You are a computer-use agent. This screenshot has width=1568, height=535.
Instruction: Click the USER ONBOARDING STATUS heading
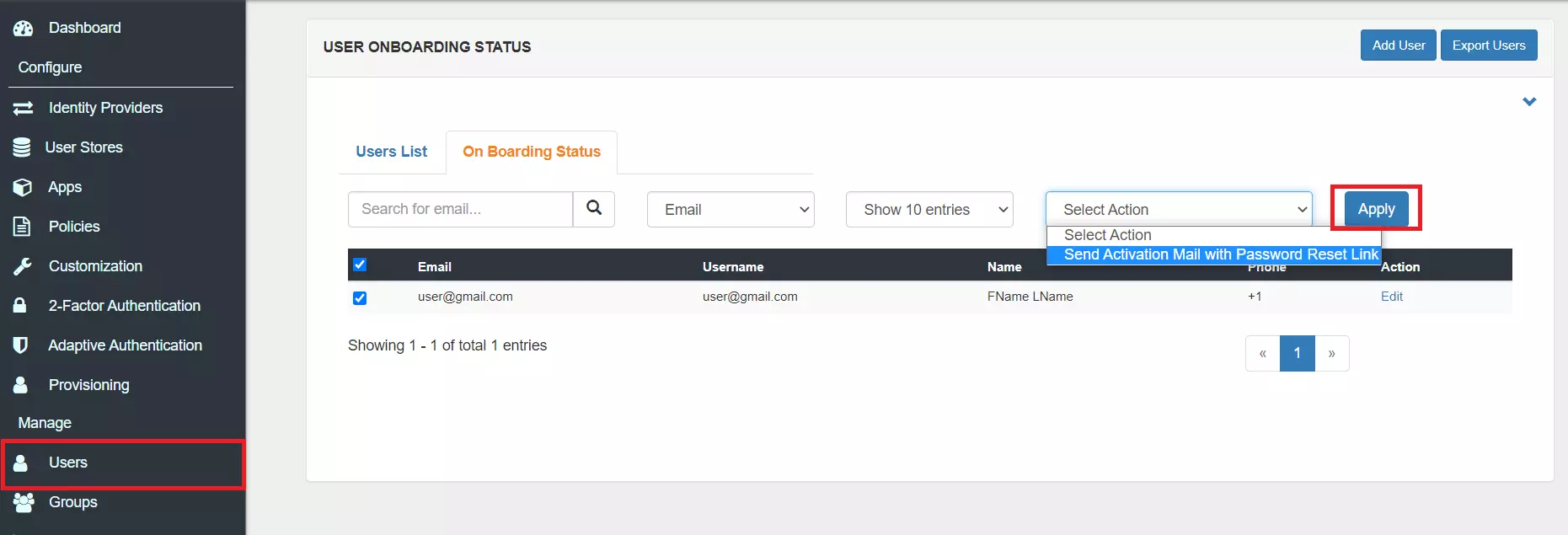click(427, 47)
